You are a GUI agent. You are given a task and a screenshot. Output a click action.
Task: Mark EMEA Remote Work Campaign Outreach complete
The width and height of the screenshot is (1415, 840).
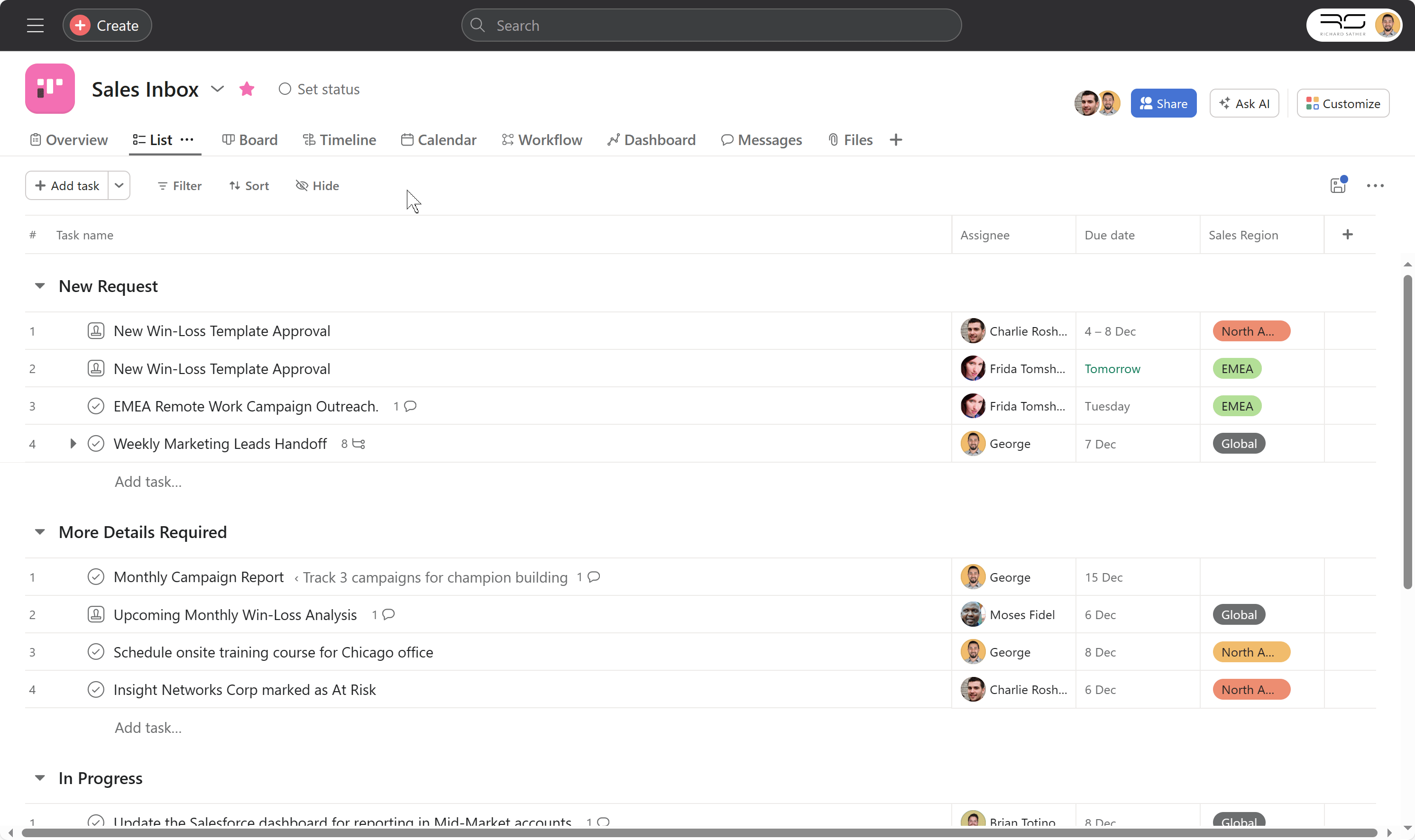coord(96,406)
